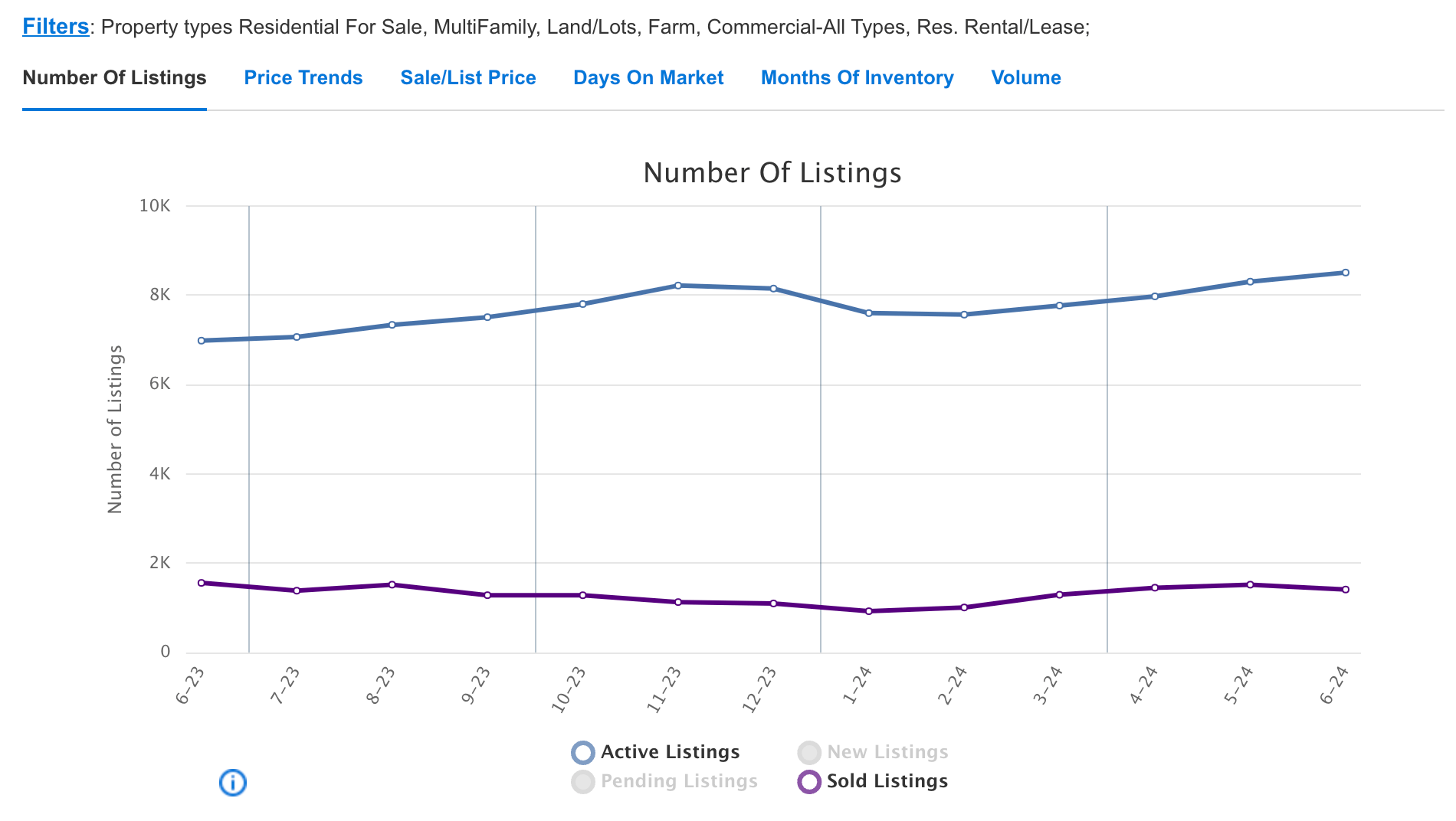Click the 7-23 x-axis label

[x=285, y=685]
